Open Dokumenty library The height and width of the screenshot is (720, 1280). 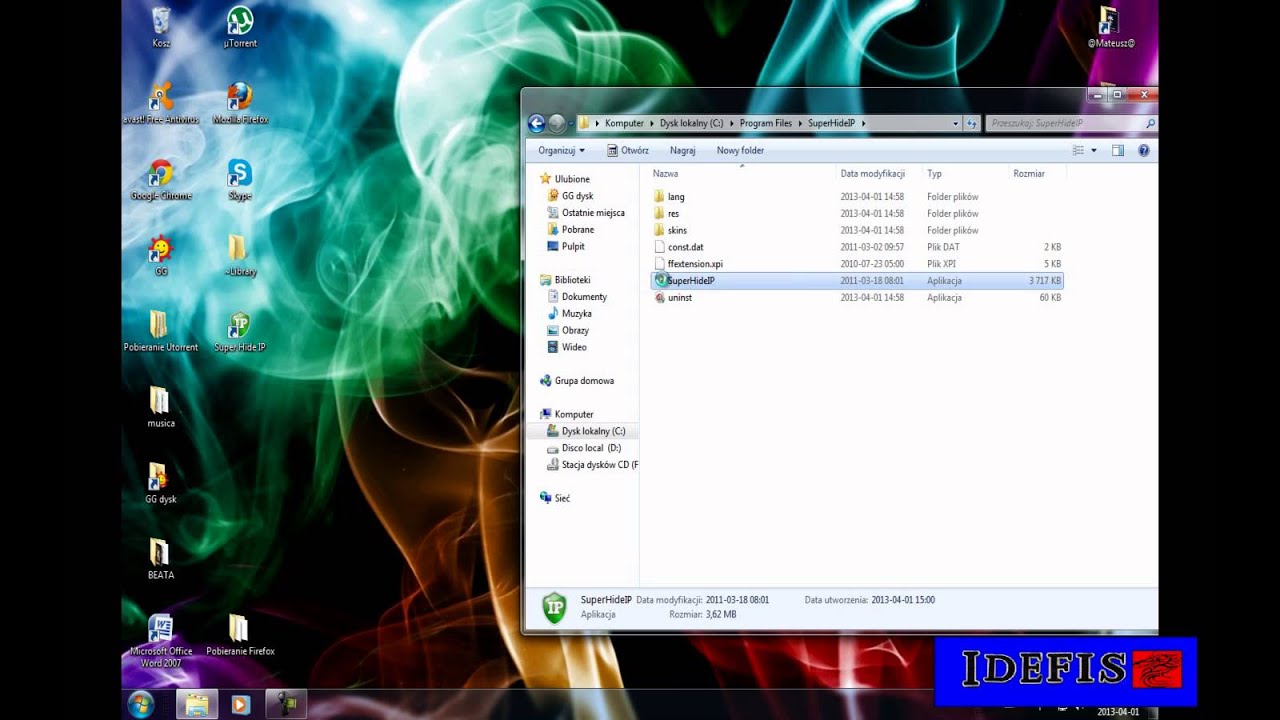pyautogui.click(x=584, y=297)
